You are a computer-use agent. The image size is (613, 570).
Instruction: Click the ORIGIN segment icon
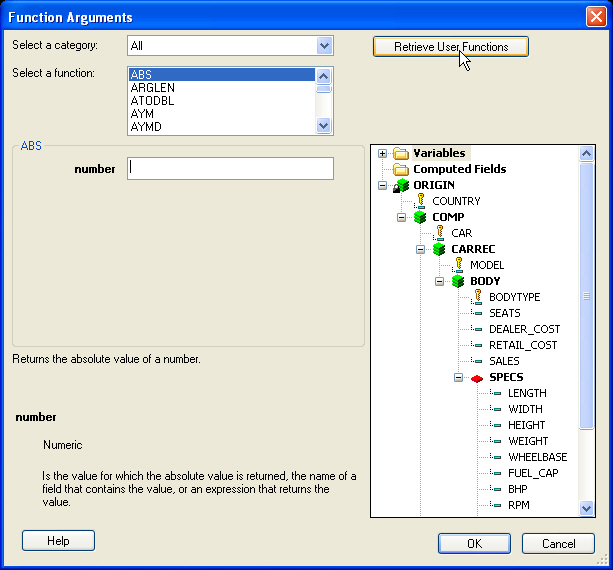pyautogui.click(x=401, y=186)
